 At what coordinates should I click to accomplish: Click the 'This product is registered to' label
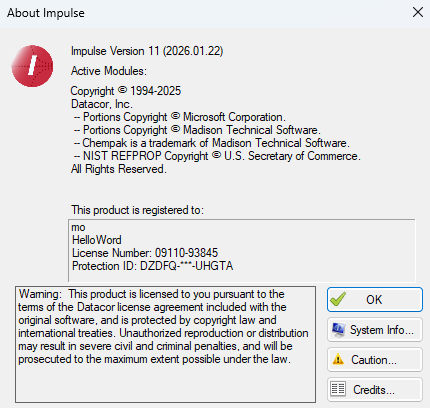coord(137,210)
